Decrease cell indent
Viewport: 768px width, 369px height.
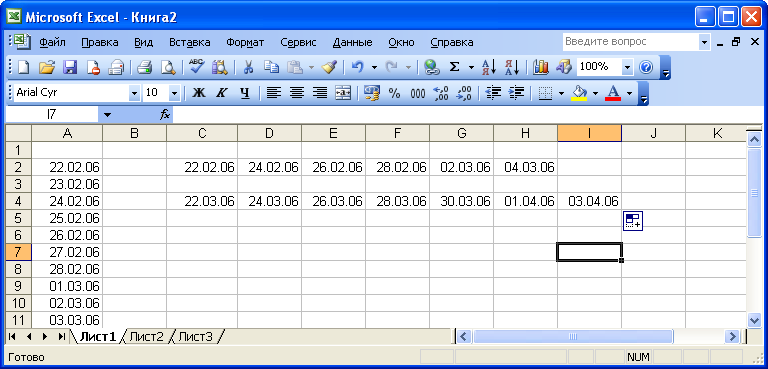[x=492, y=93]
